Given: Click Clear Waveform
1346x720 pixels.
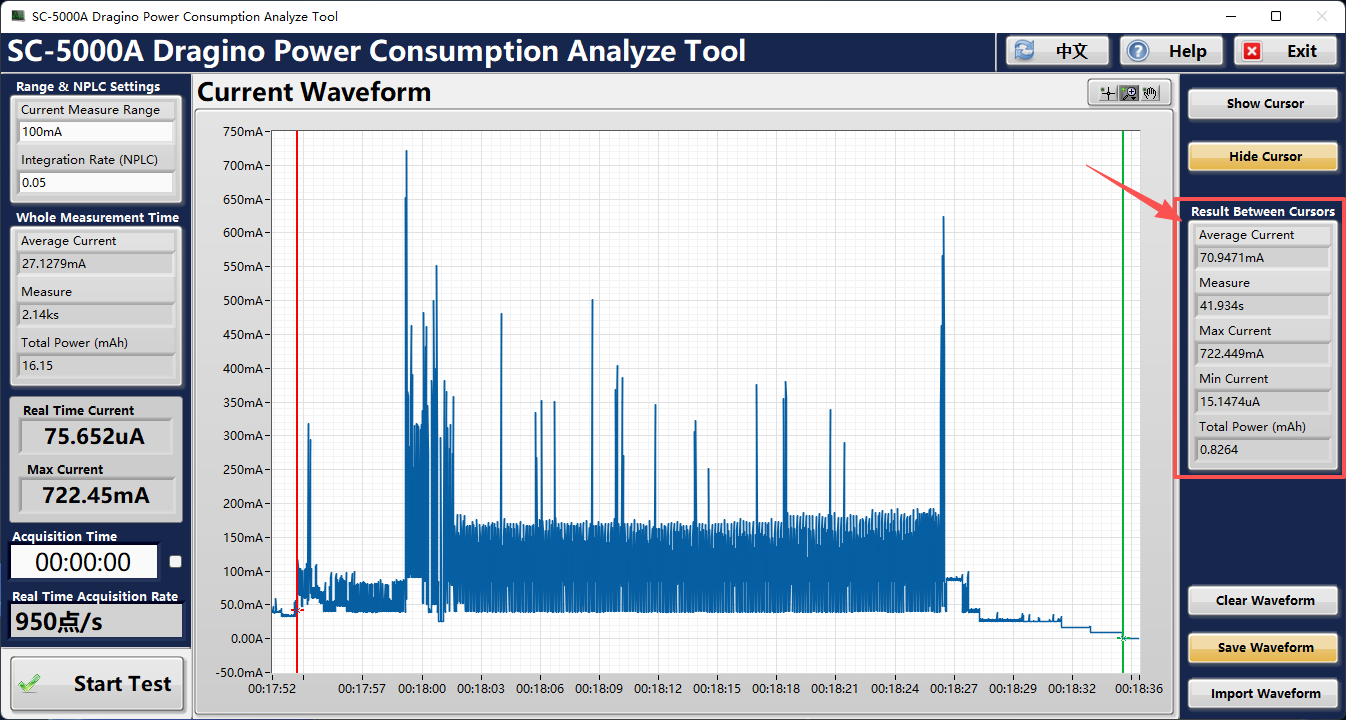Looking at the screenshot, I should [x=1262, y=600].
